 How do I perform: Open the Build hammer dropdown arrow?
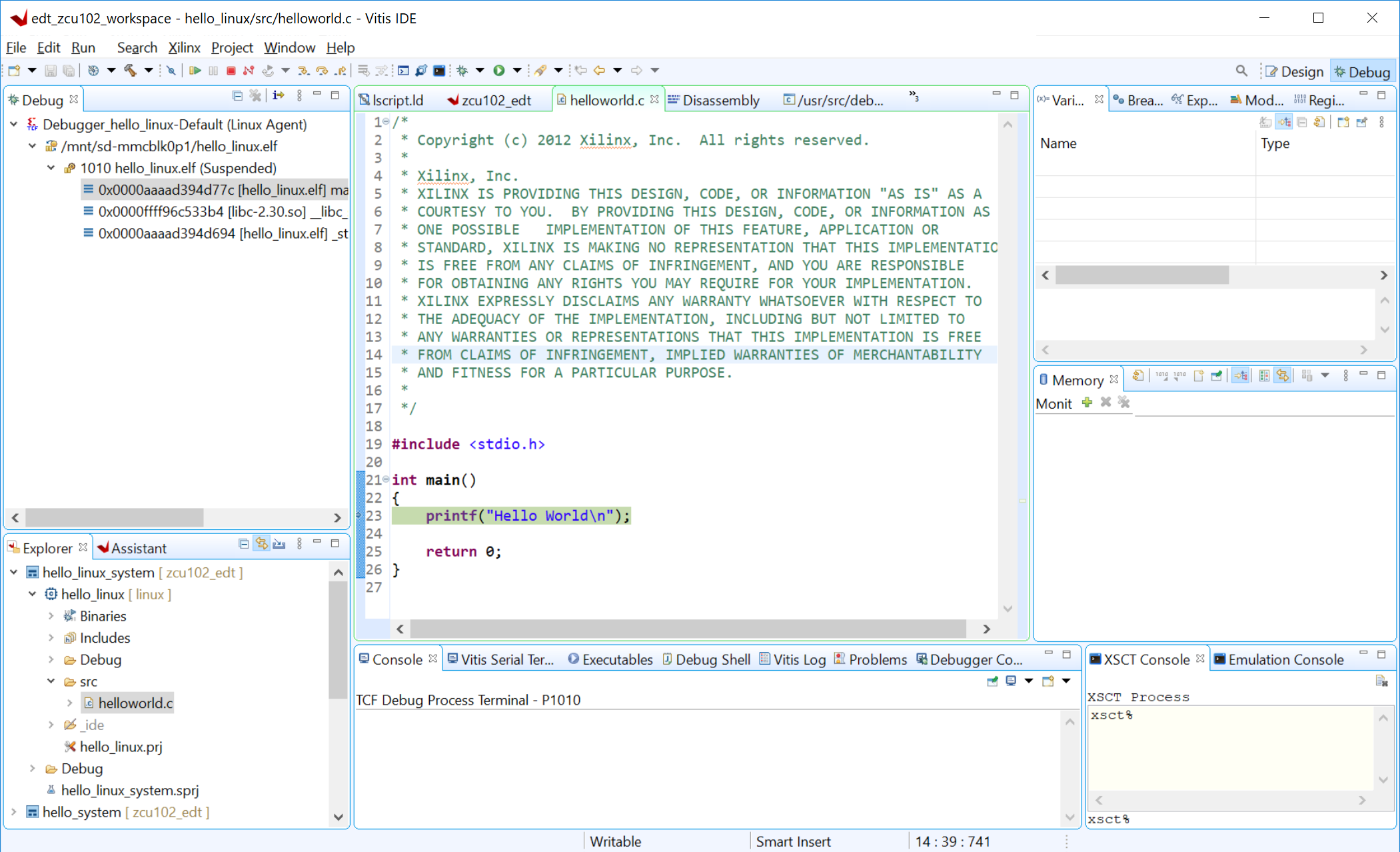149,71
